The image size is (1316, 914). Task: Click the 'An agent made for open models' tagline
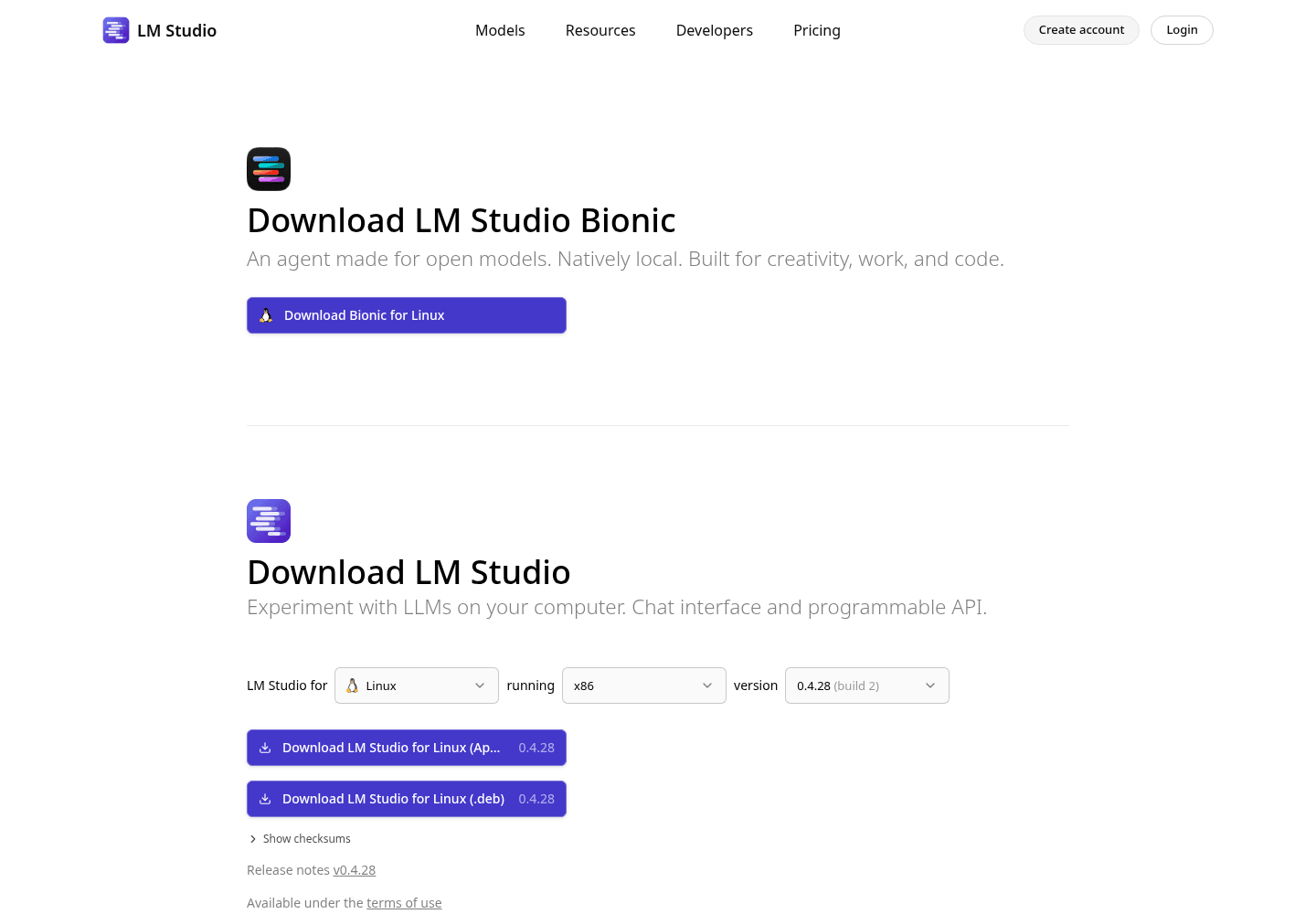tap(625, 260)
